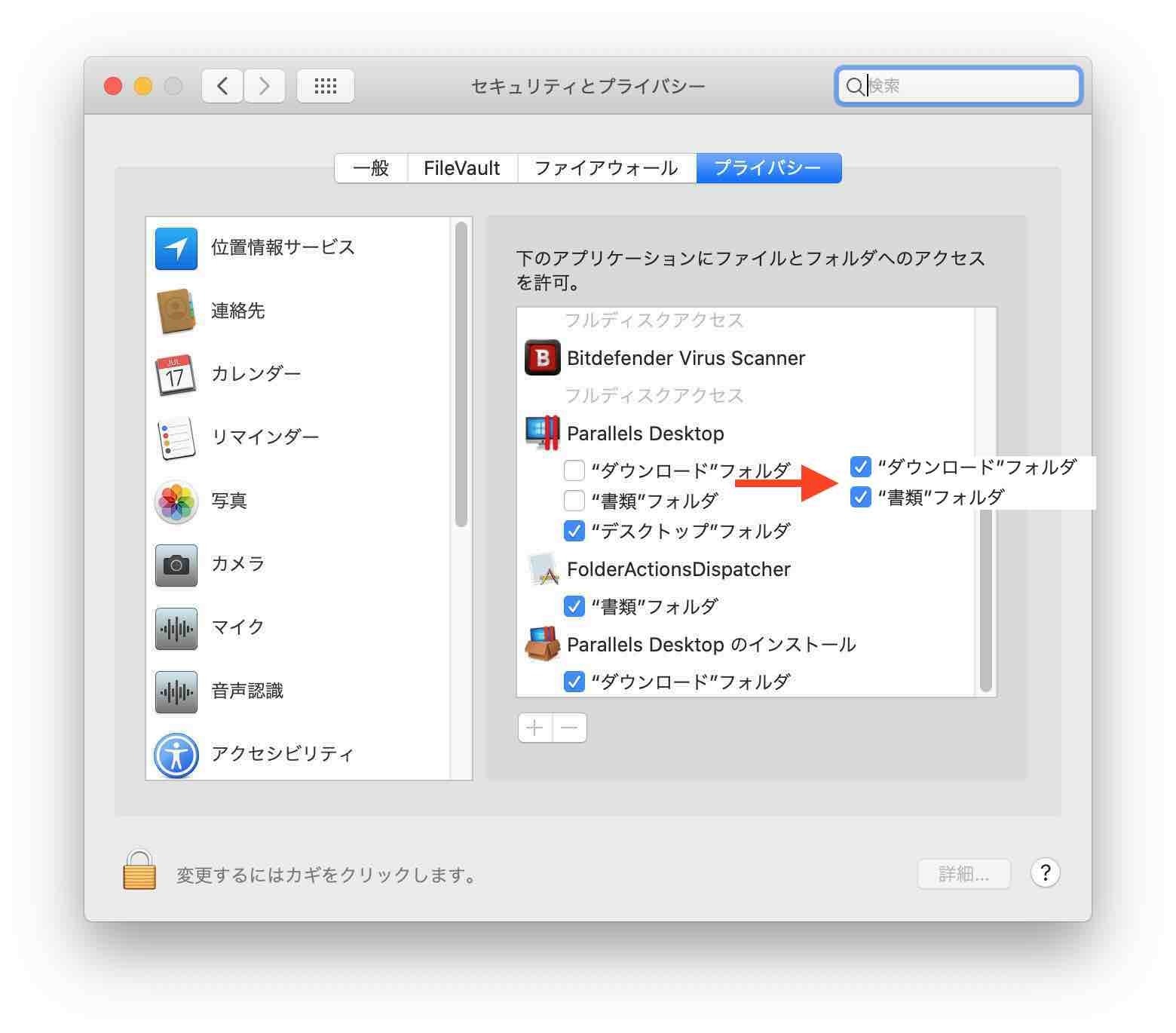This screenshot has height=1033, width=1176.
Task: Select the Speech Recognition (音声認識) icon
Action: (x=176, y=691)
